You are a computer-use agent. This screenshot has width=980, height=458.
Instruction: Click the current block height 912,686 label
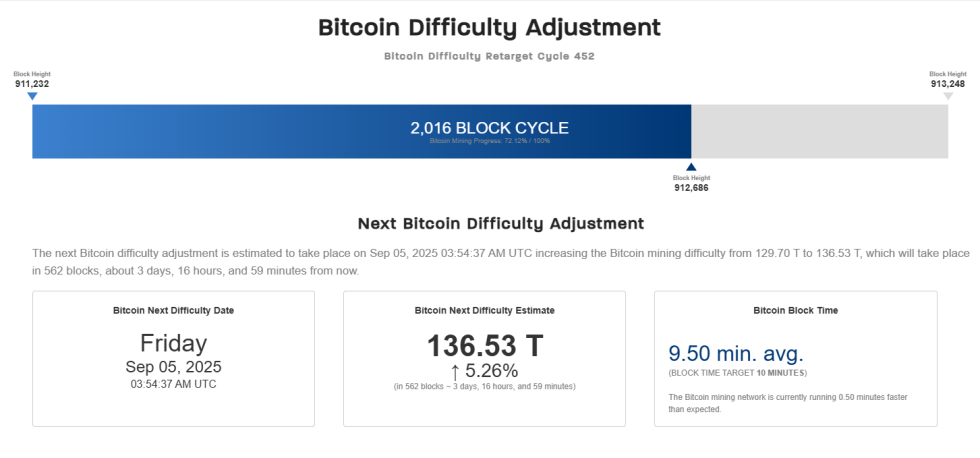691,187
